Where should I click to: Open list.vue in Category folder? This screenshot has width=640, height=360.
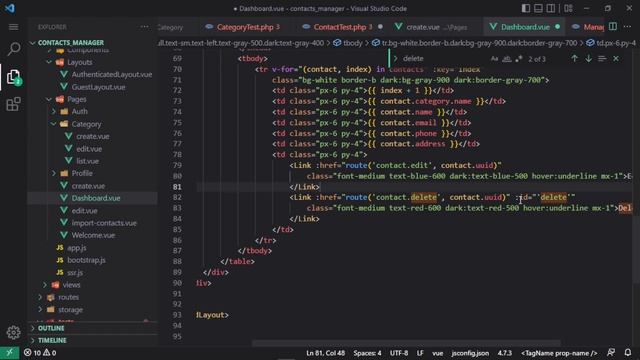(87, 161)
